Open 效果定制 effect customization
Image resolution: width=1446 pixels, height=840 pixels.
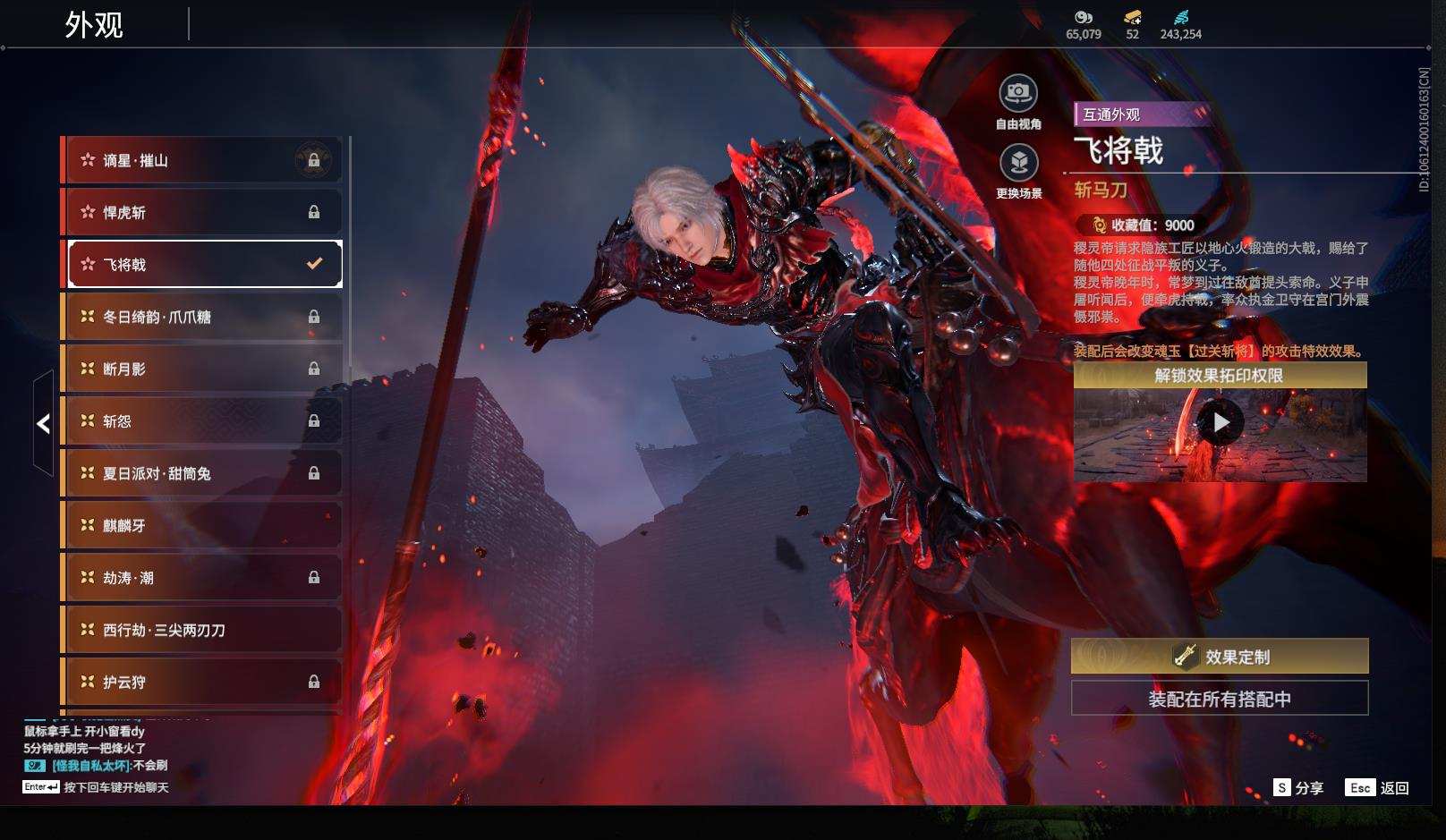[1220, 656]
